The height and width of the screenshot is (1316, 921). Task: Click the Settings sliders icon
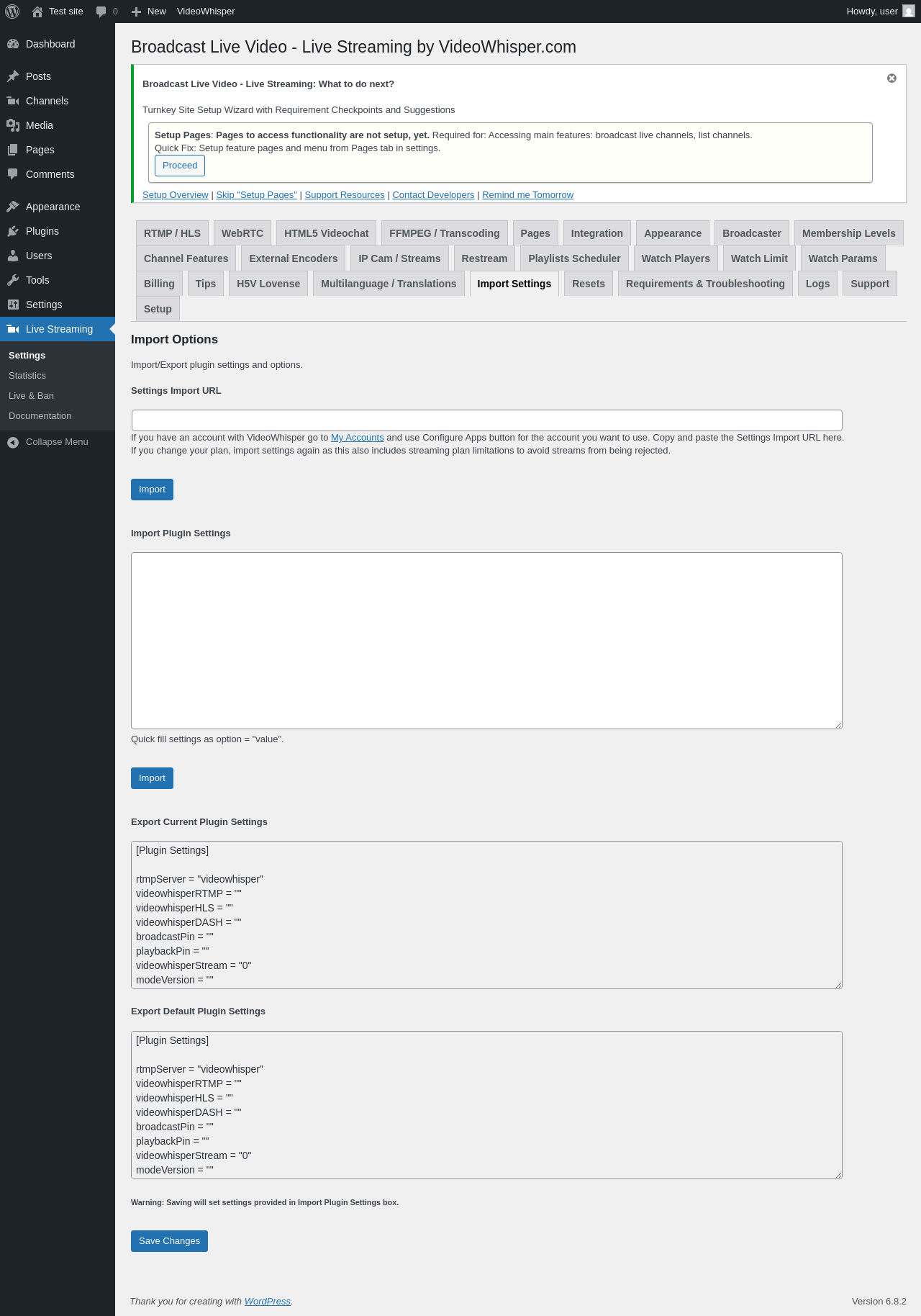pos(13,305)
